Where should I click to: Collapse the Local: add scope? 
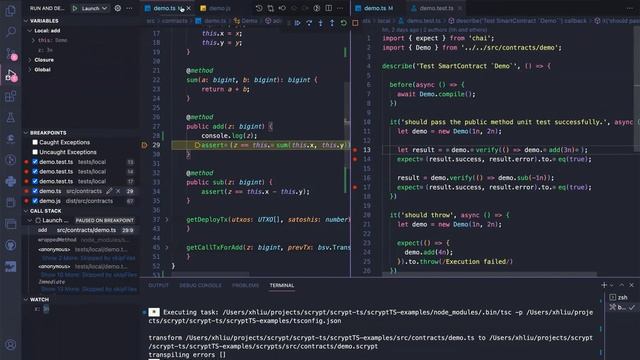click(x=30, y=31)
